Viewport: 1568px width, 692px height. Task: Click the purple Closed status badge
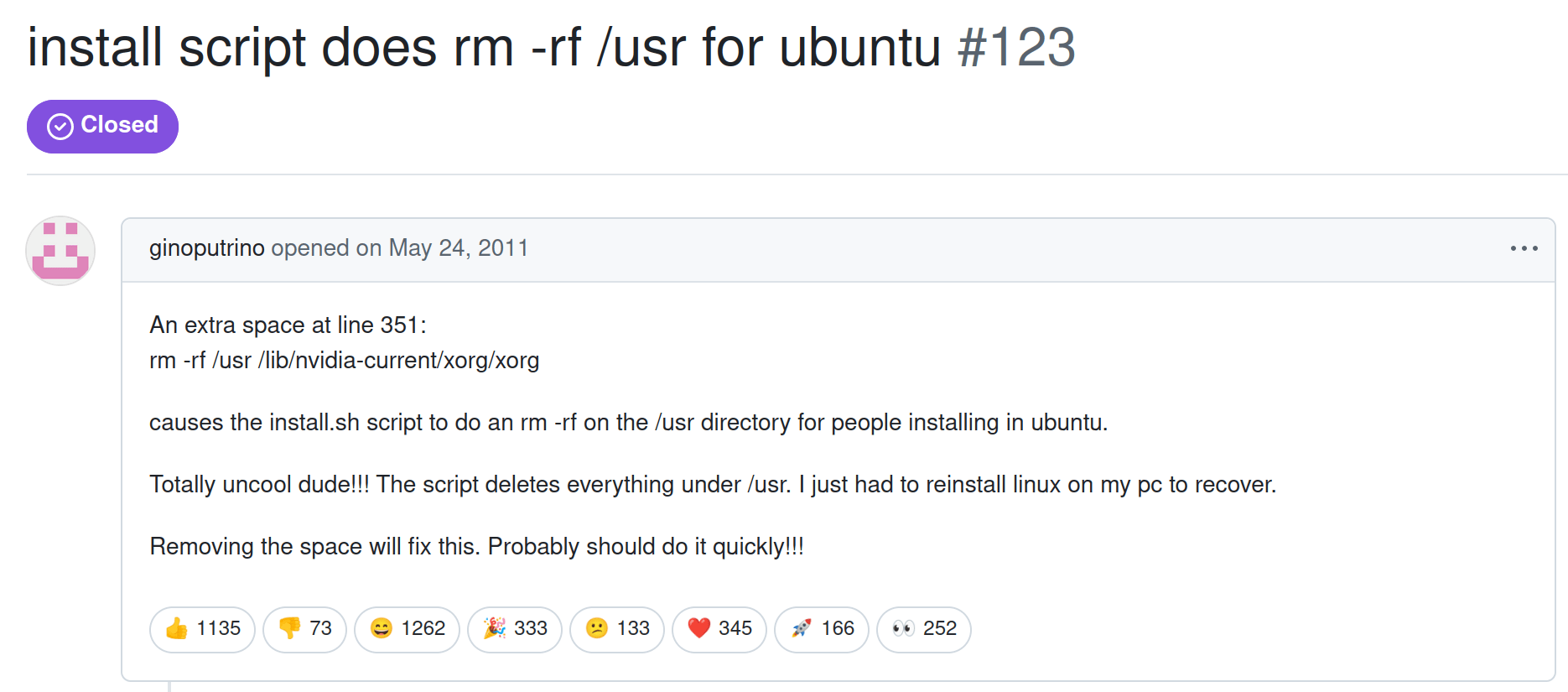tap(102, 127)
